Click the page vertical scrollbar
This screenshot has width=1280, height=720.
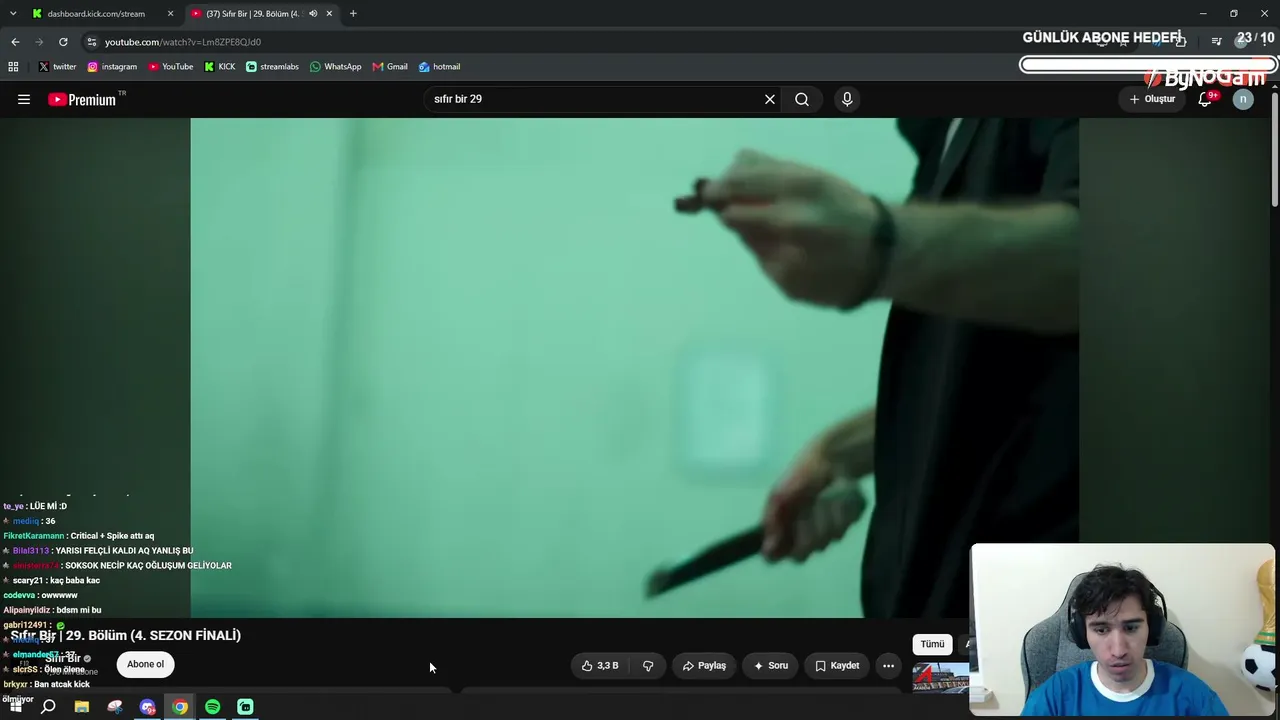click(1274, 150)
